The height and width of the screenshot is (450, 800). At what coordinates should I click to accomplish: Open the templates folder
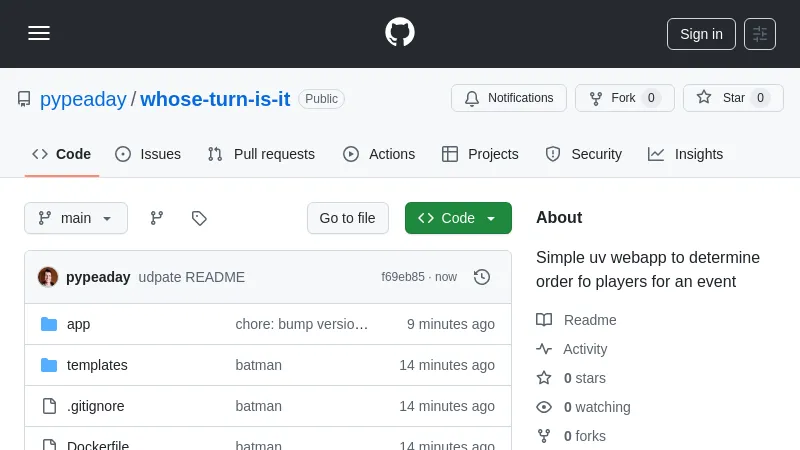tap(97, 365)
